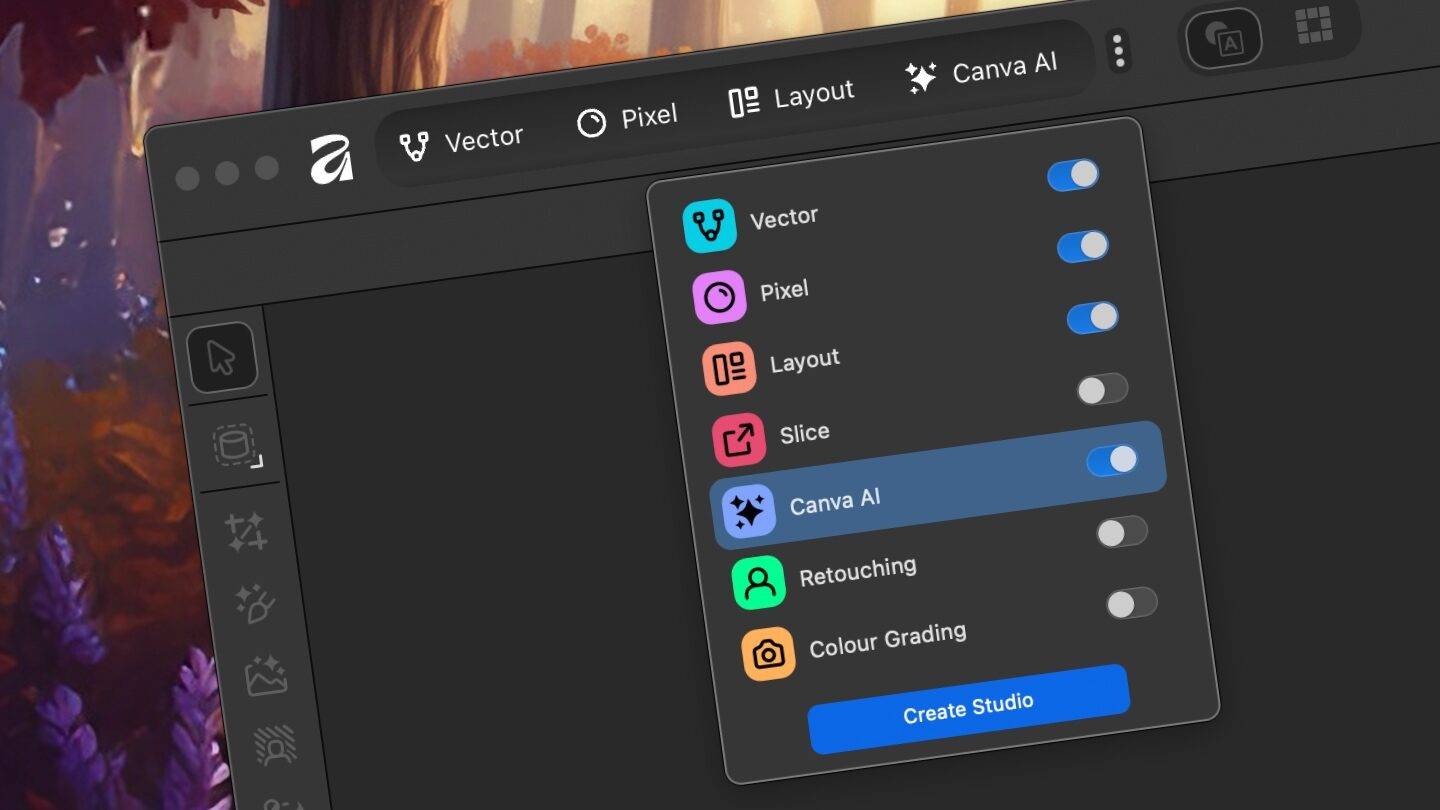Image resolution: width=1440 pixels, height=810 pixels.
Task: Click the grid icon at top right
Action: pyautogui.click(x=1314, y=25)
